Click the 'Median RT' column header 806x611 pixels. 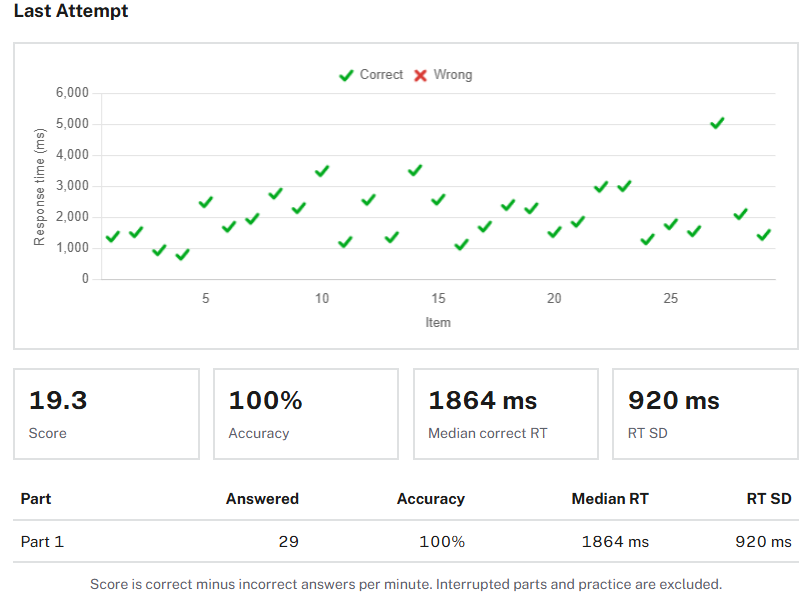[x=610, y=498]
